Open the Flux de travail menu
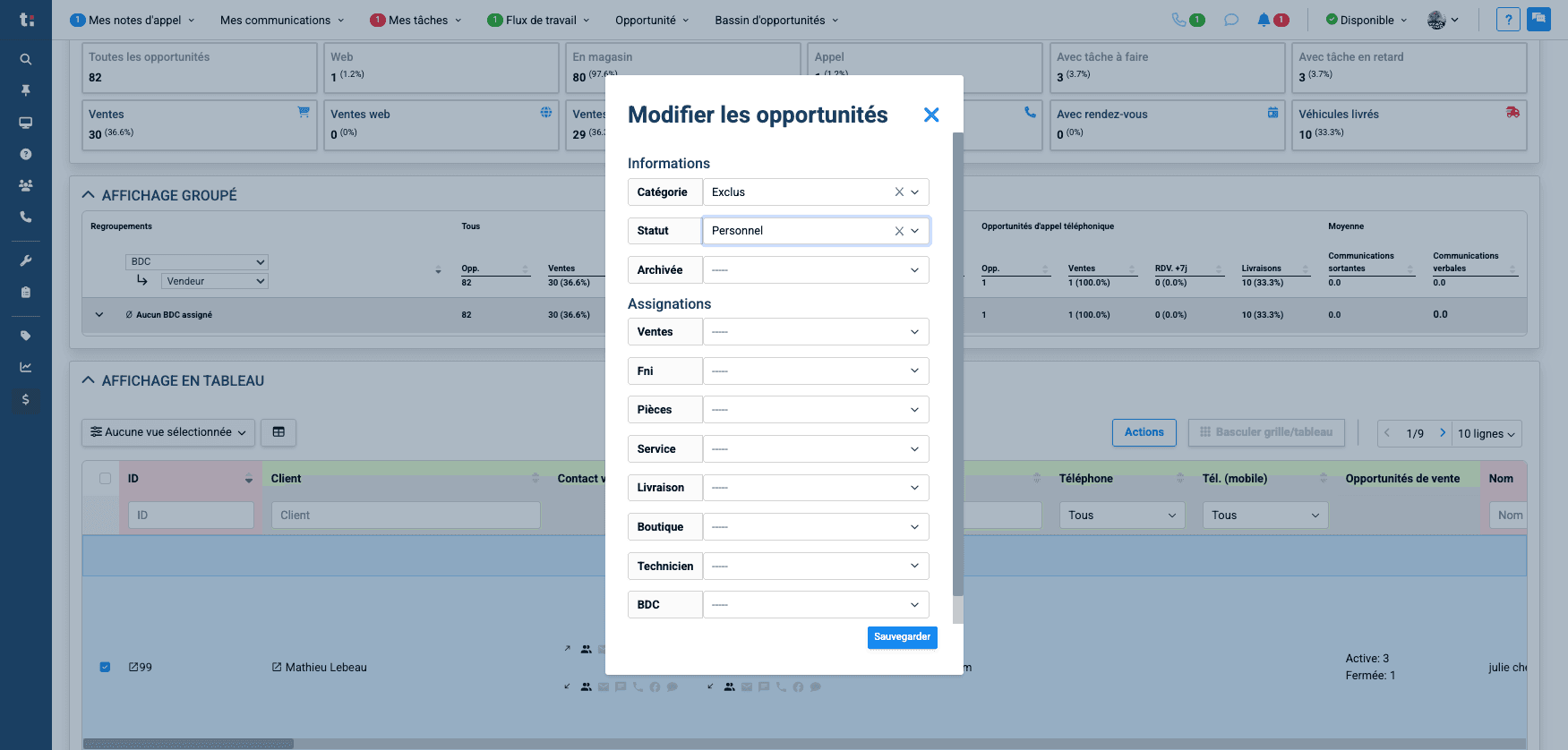This screenshot has width=1568, height=750. pos(538,20)
